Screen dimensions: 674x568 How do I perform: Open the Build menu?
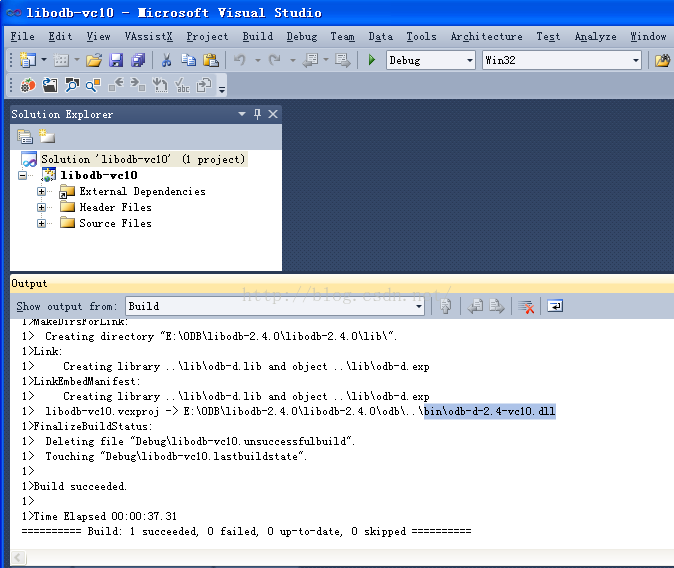257,37
